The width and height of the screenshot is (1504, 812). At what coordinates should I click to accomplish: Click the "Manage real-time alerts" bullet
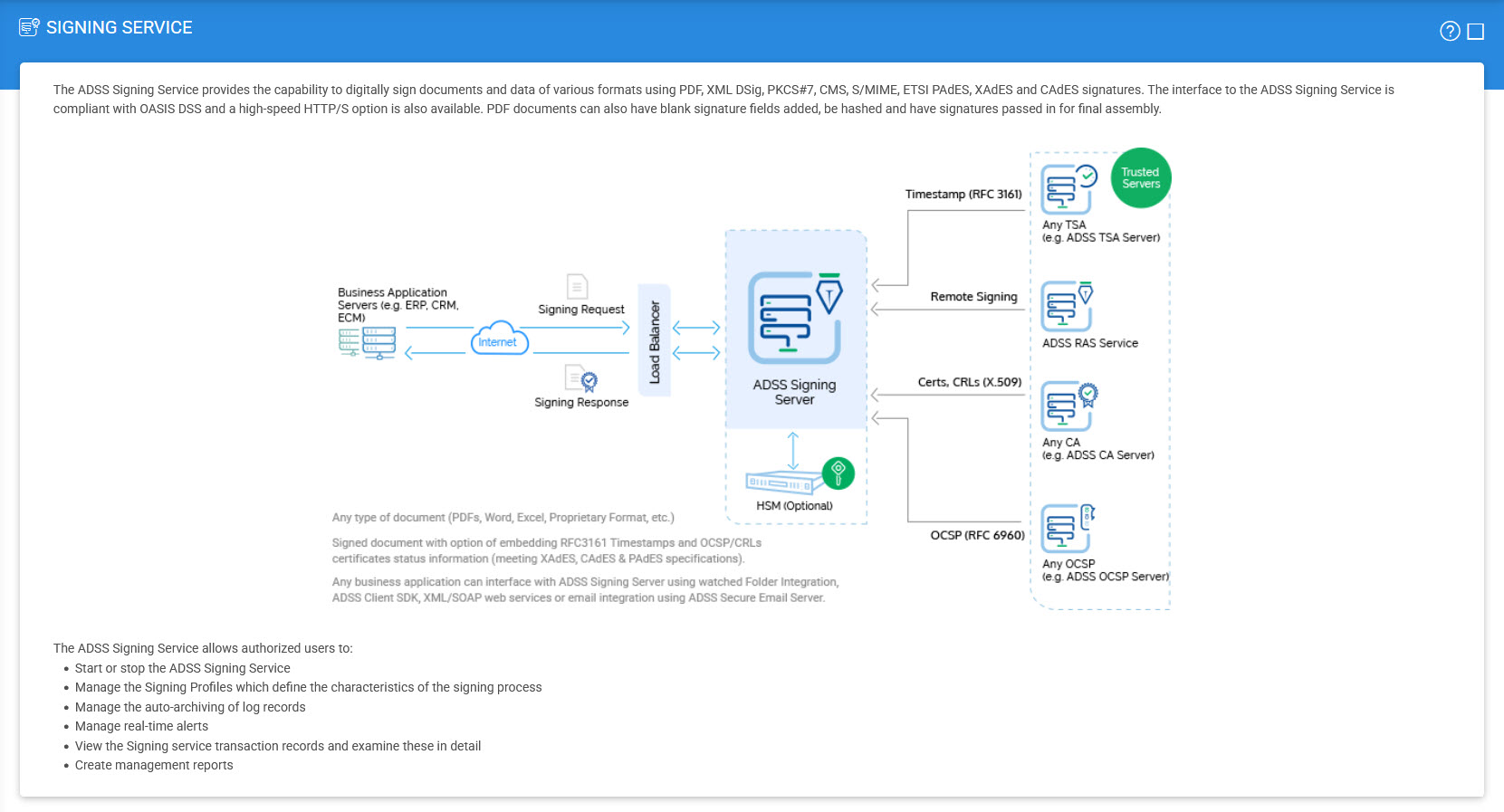pos(141,726)
